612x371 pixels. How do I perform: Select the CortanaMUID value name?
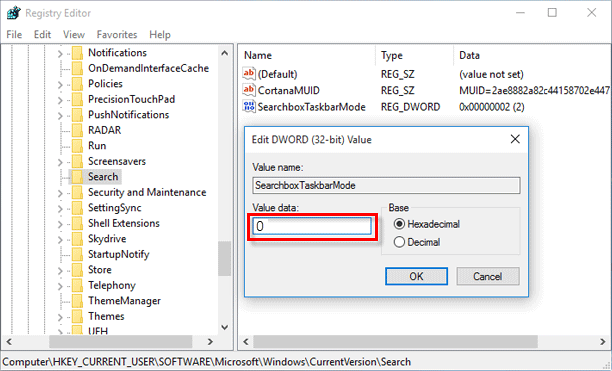(x=288, y=91)
